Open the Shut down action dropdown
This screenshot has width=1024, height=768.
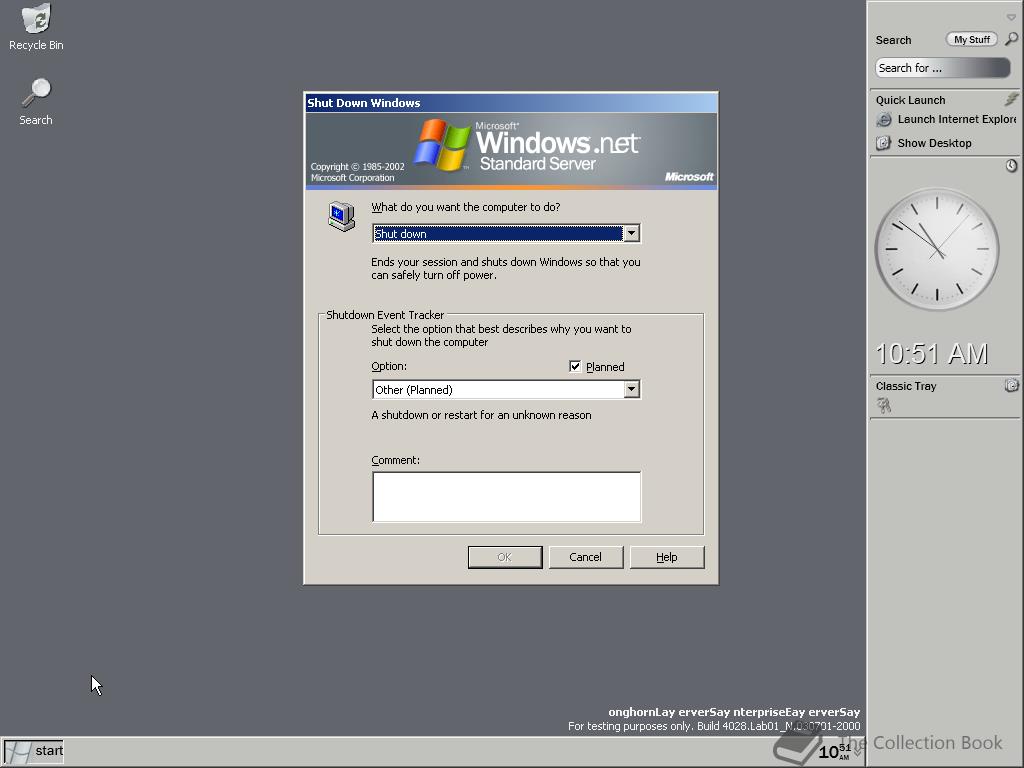tap(631, 234)
